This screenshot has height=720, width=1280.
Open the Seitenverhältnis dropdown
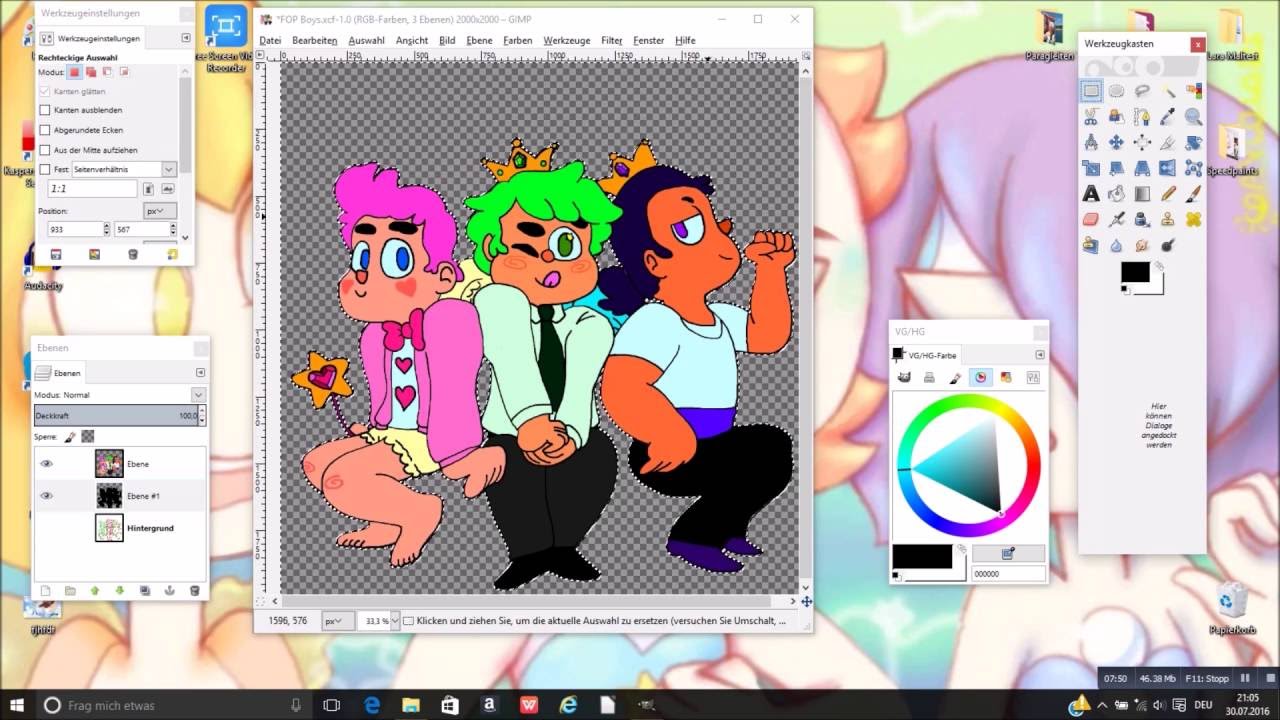[x=124, y=170]
